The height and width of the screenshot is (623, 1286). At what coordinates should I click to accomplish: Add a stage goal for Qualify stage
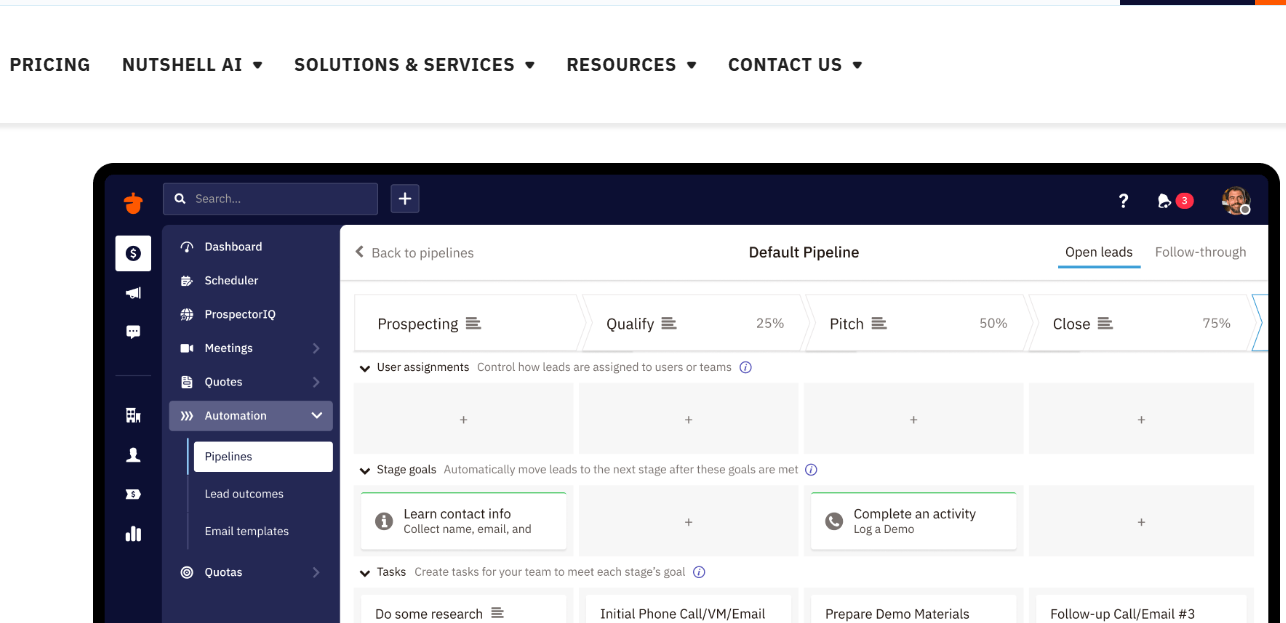point(688,522)
